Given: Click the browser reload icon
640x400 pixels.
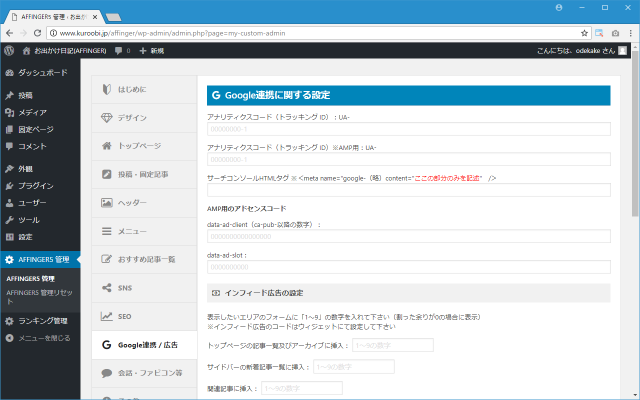Looking at the screenshot, I should [48, 32].
